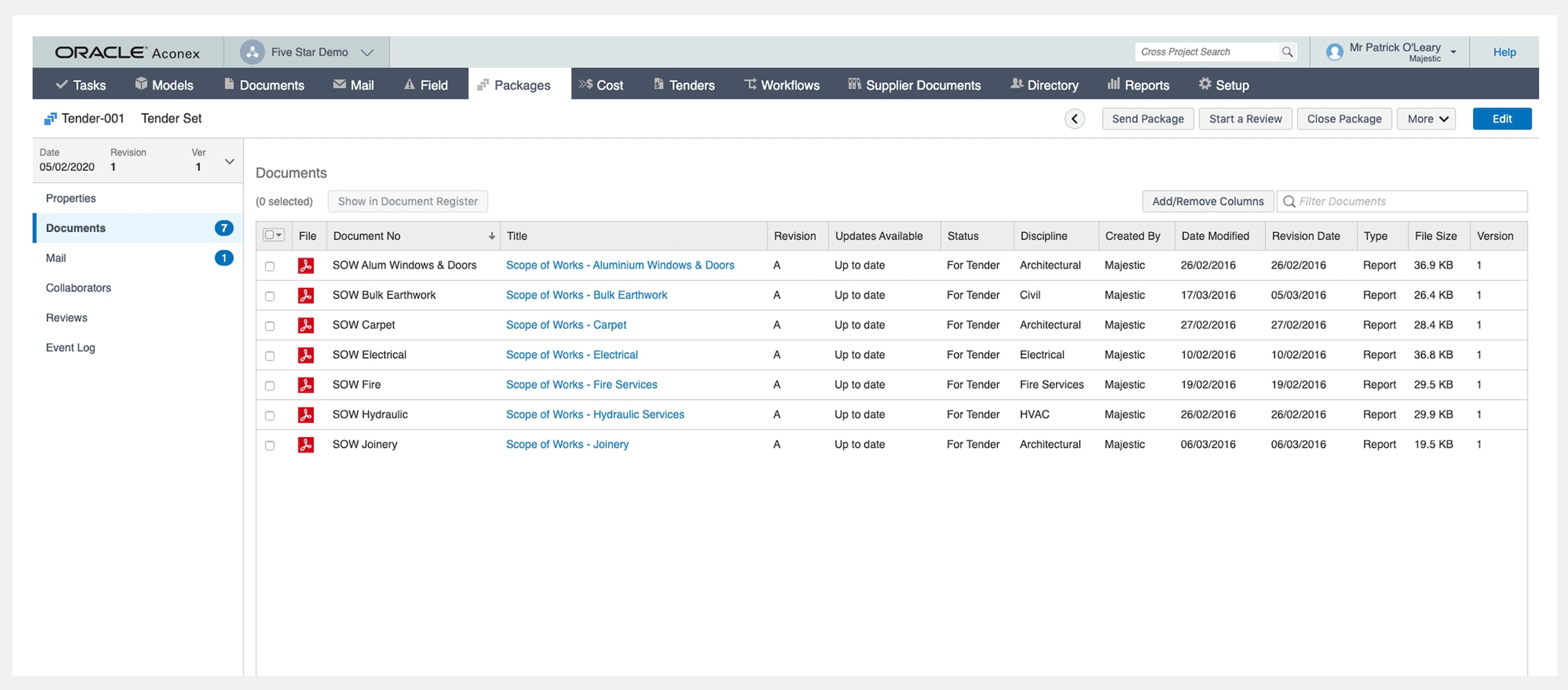Open the More dropdown menu
This screenshot has height=690, width=1568.
click(x=1426, y=119)
